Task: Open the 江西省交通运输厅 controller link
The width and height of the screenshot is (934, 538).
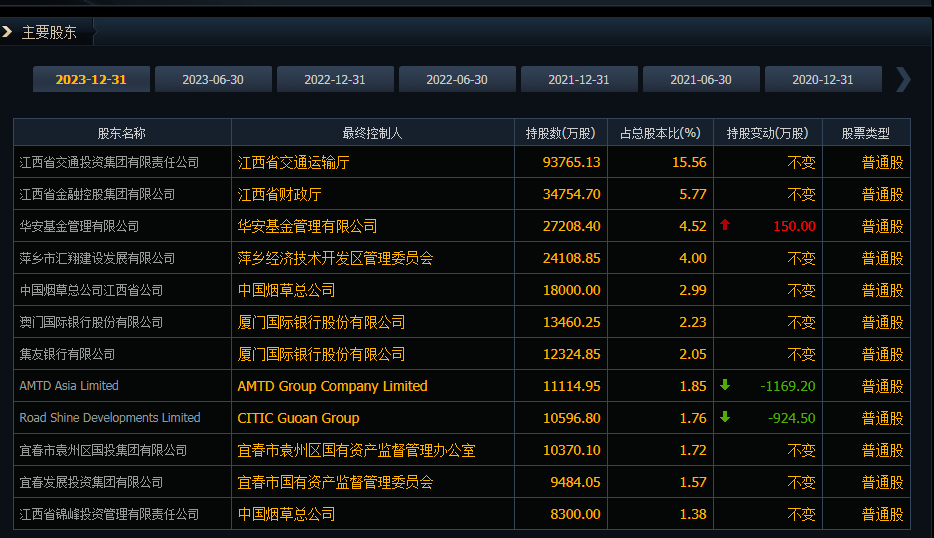Action: click(x=293, y=162)
